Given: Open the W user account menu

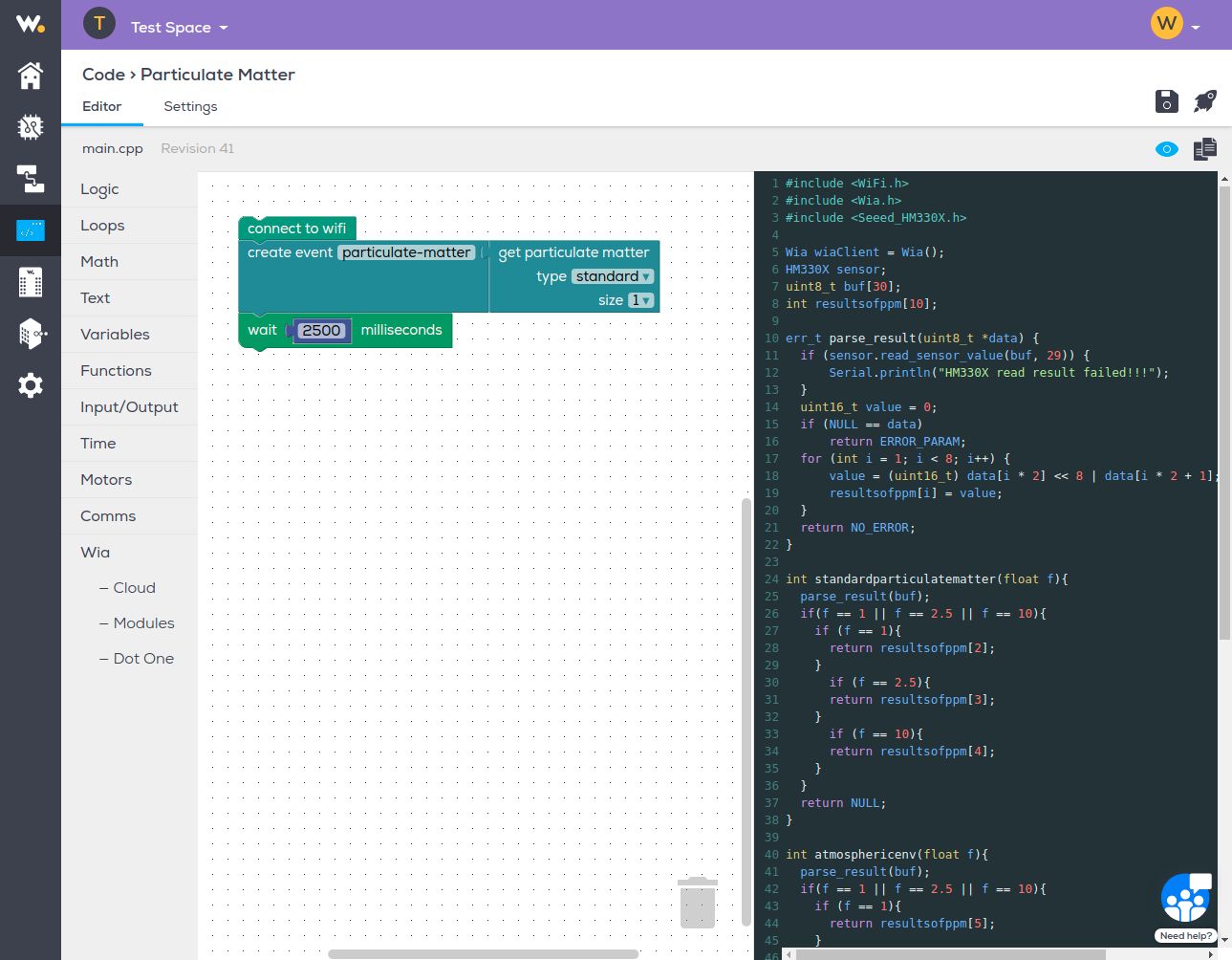Looking at the screenshot, I should click(1176, 23).
